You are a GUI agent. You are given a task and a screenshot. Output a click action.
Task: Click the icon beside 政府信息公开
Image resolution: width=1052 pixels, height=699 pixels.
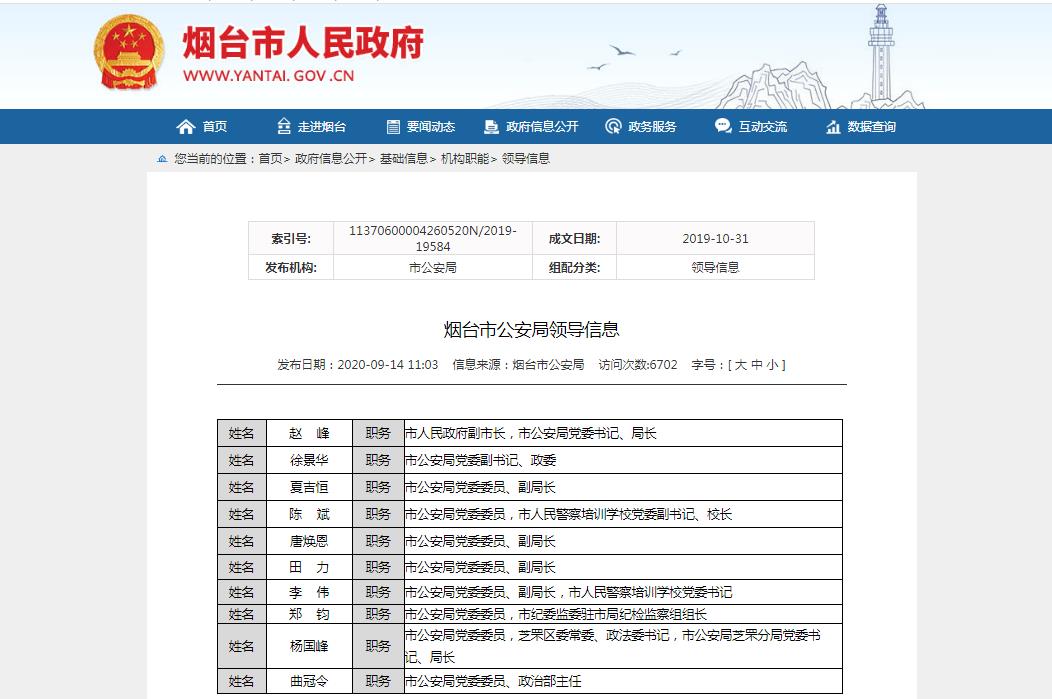click(491, 127)
